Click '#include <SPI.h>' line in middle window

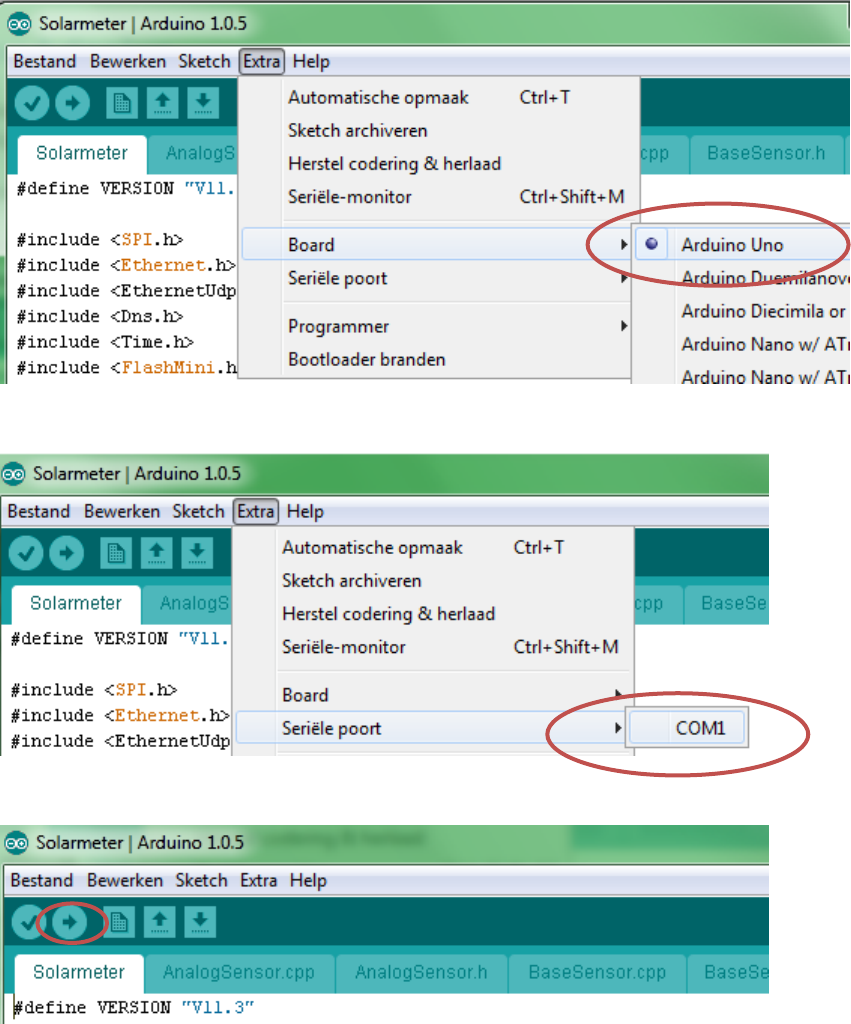[x=94, y=690]
